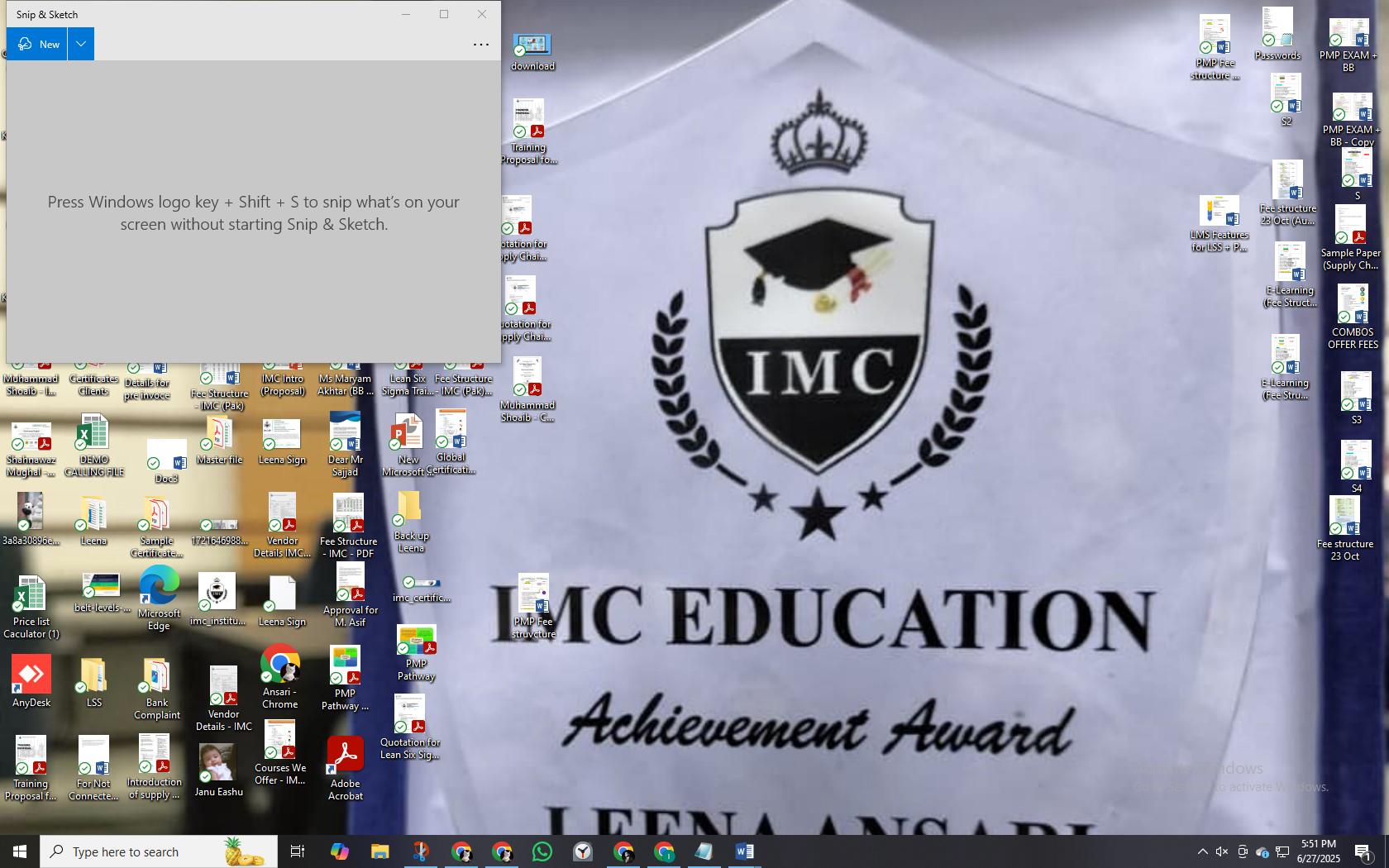Select Price list Caculator Excel icon
1389x868 pixels.
pyautogui.click(x=31, y=608)
